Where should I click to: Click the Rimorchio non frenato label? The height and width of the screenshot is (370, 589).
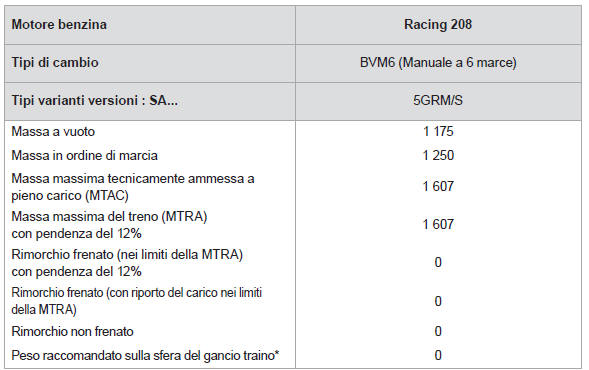[x=72, y=332]
